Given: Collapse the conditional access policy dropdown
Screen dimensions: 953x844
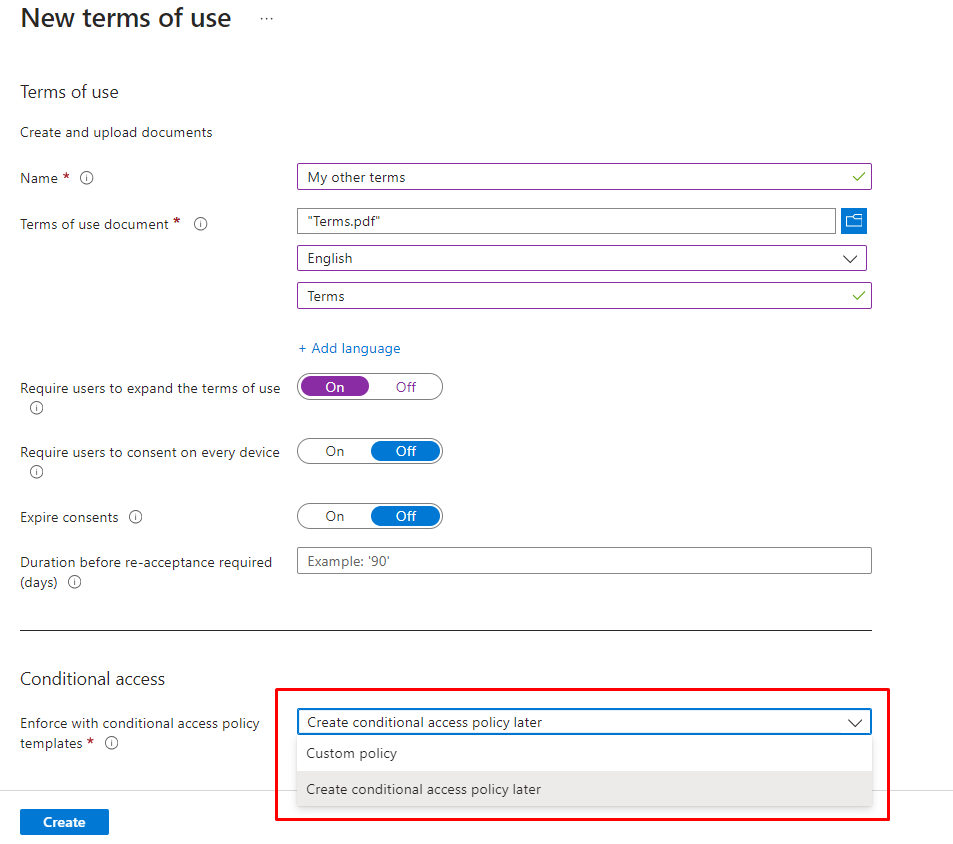Looking at the screenshot, I should (x=854, y=722).
